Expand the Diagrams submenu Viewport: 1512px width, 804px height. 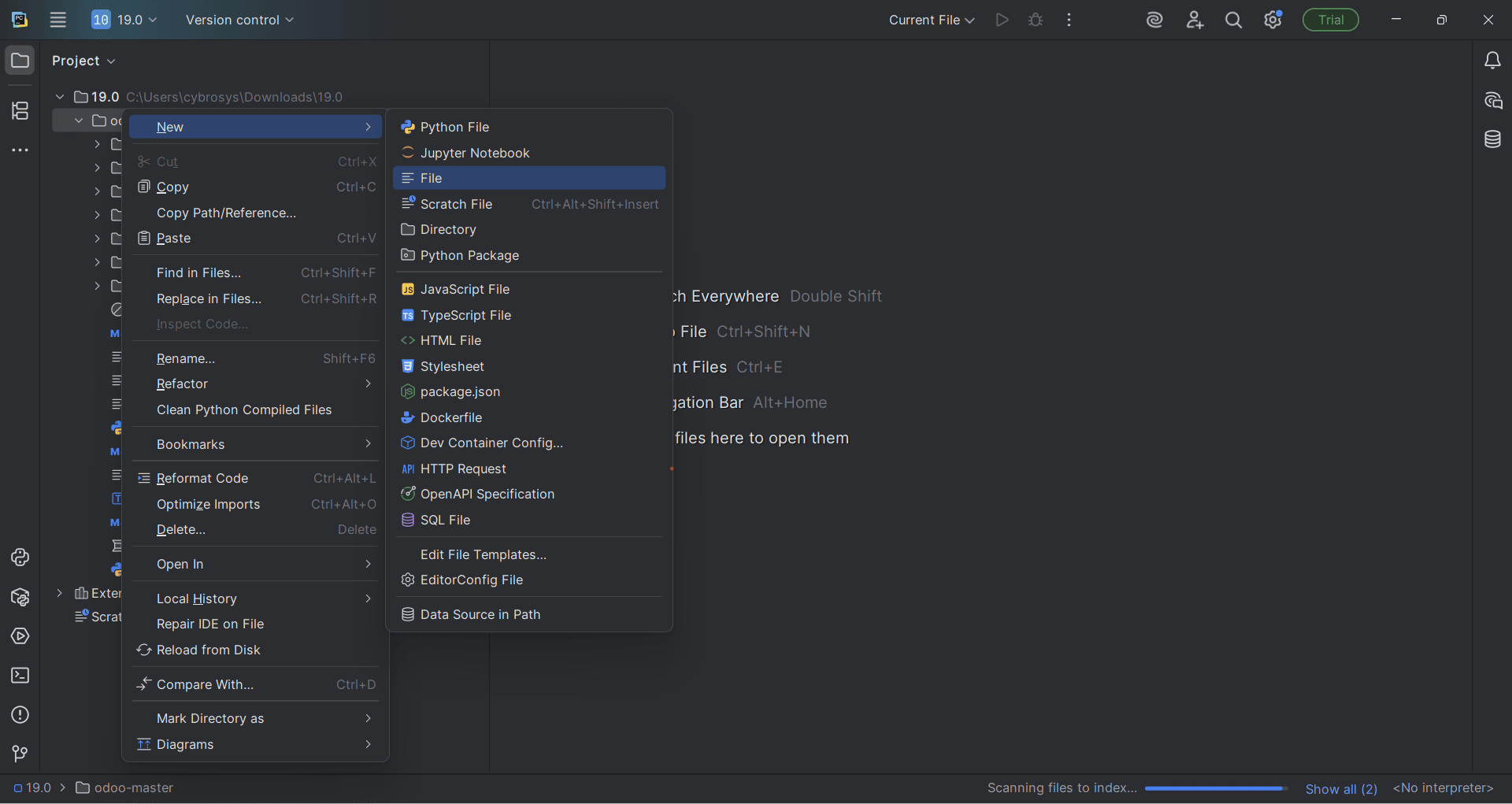(255, 744)
